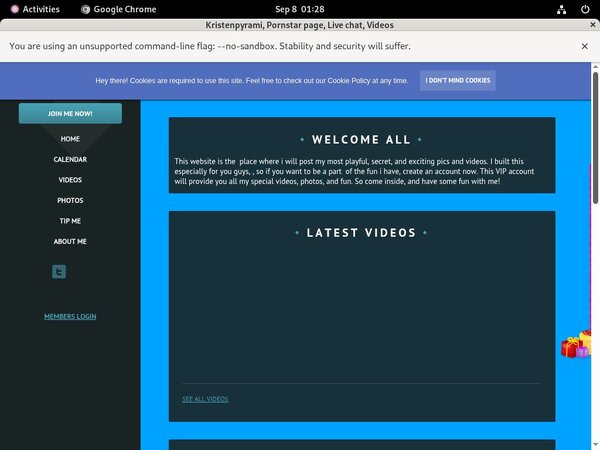Navigate to the About Me page
The height and width of the screenshot is (450, 600).
point(70,241)
